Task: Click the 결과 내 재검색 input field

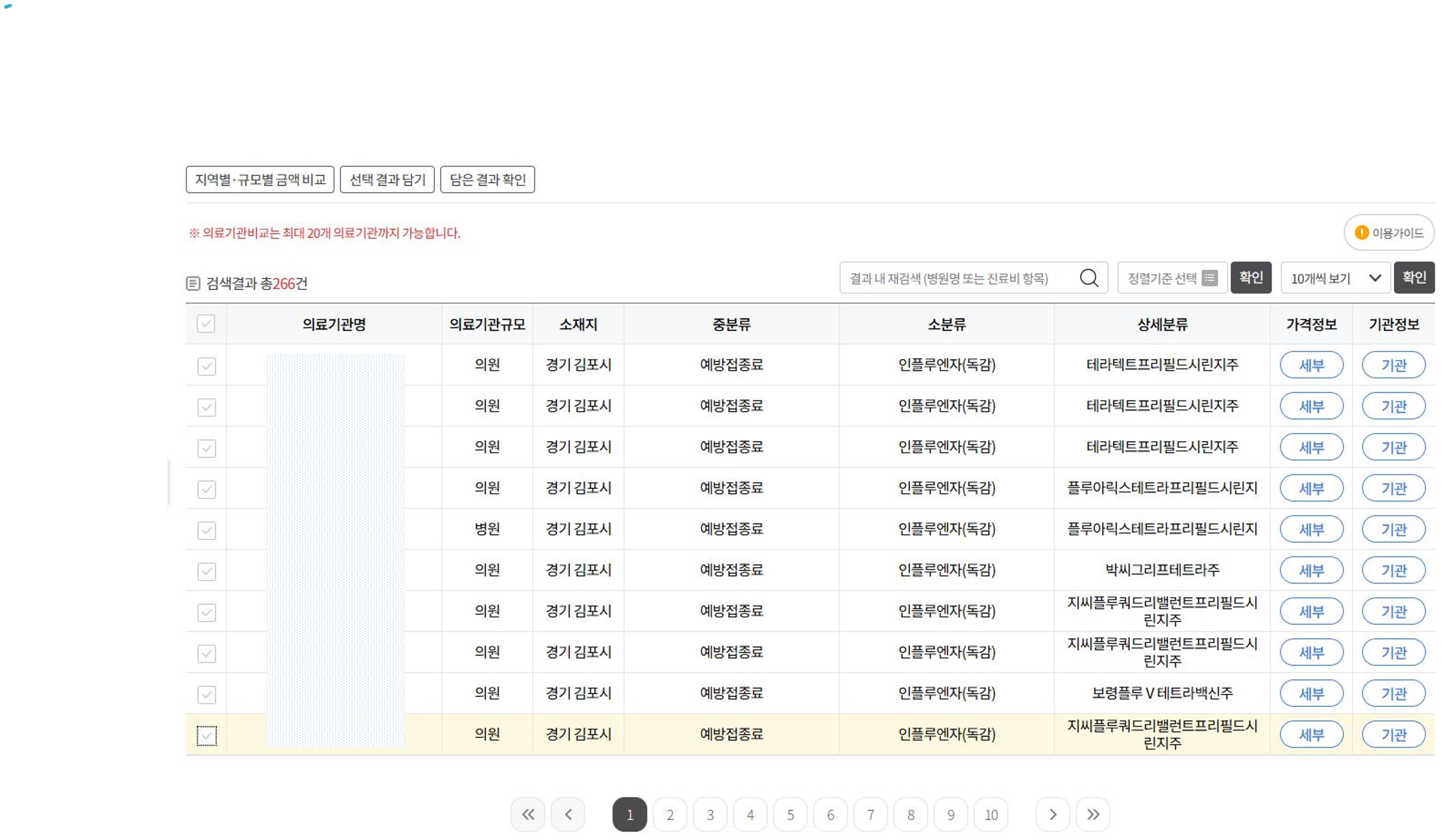Action: click(957, 278)
